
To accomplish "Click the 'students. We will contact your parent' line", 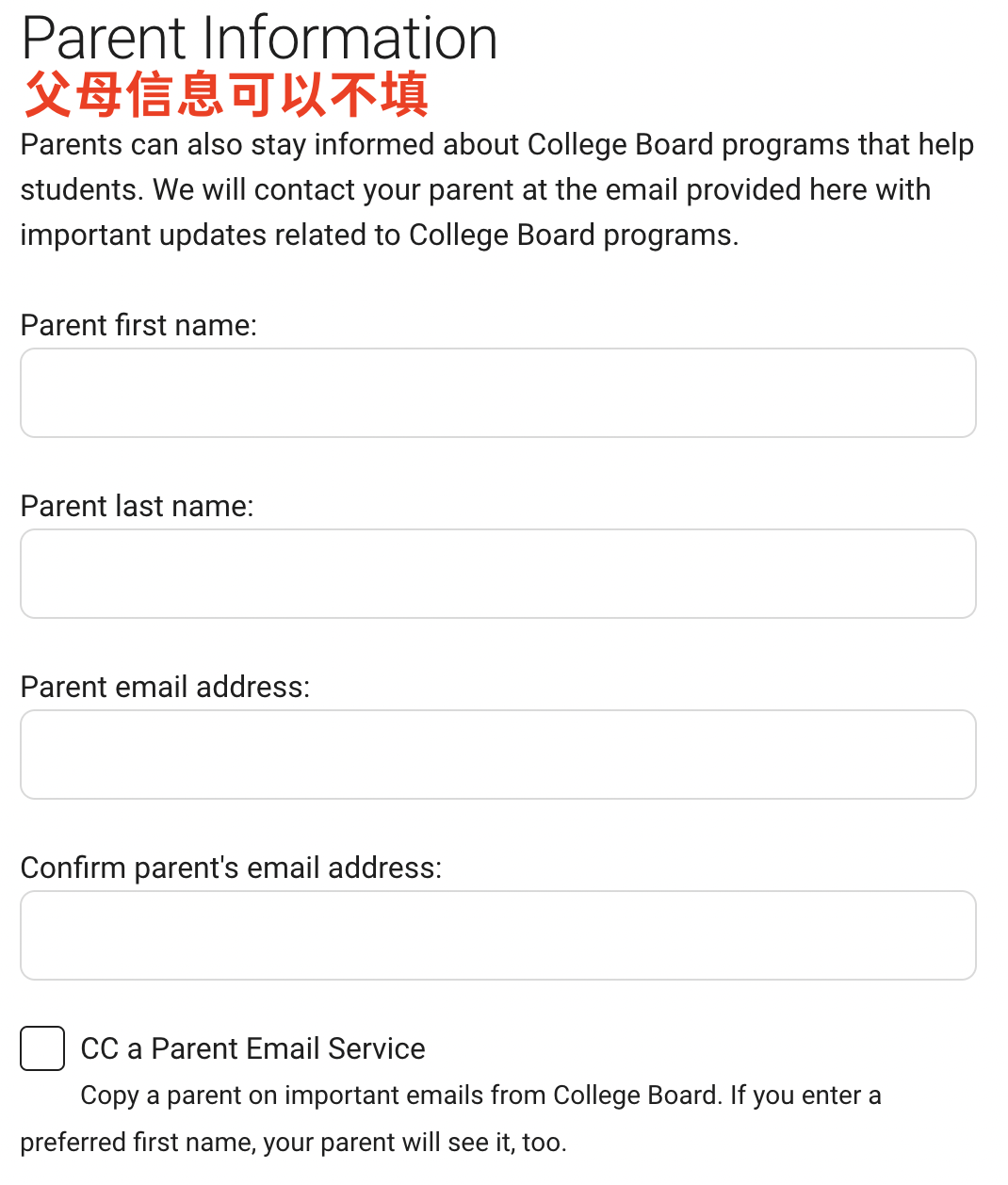I will 476,189.
